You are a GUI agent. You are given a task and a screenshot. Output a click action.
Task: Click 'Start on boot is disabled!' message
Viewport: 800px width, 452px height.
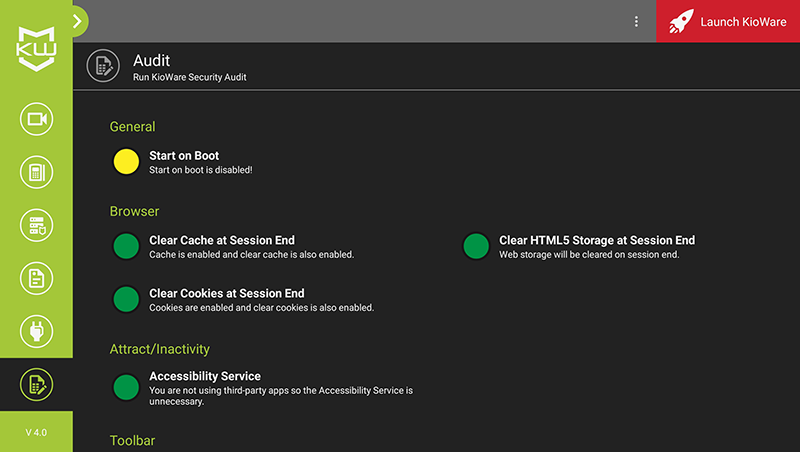click(x=201, y=170)
